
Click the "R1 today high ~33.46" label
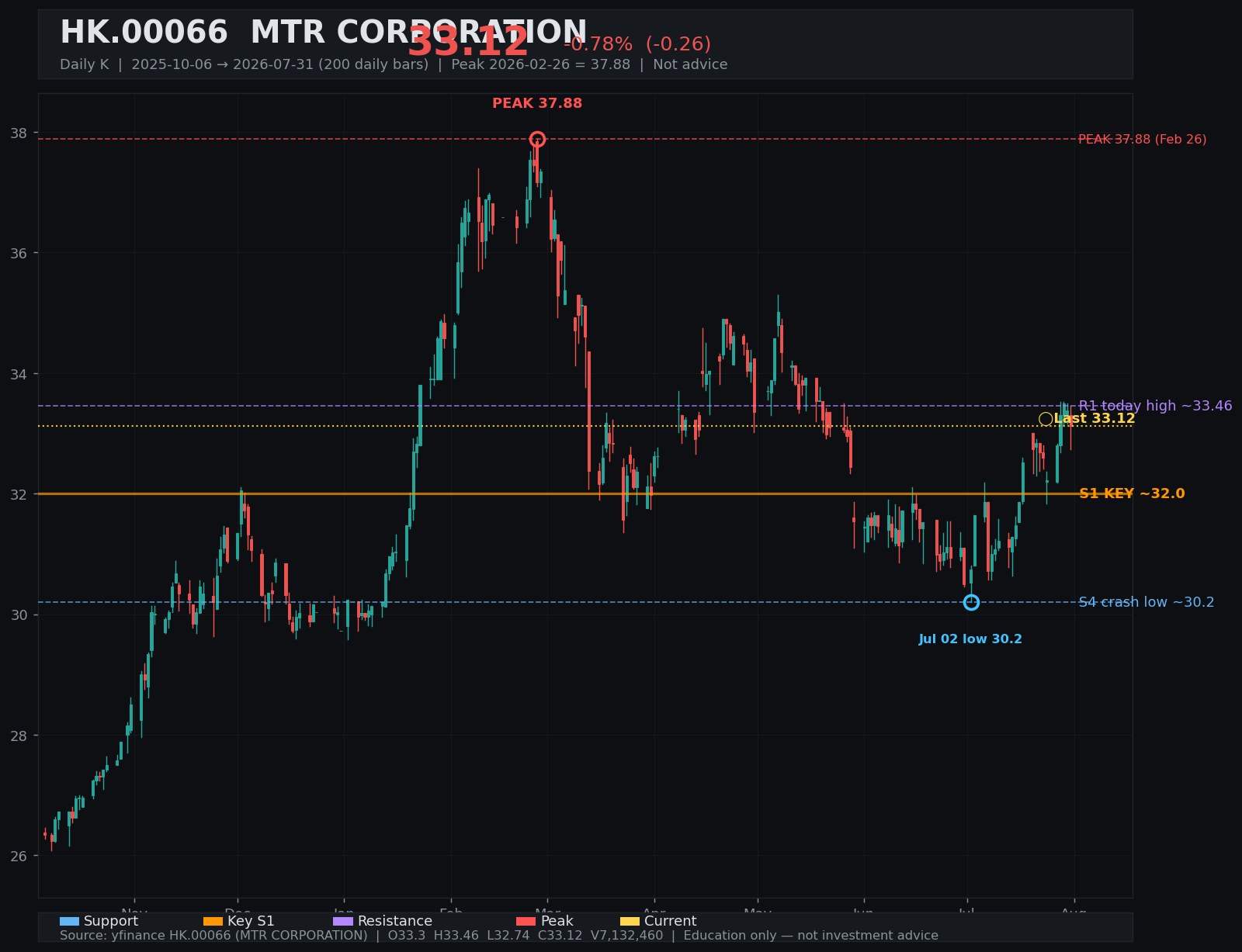pyautogui.click(x=1155, y=406)
